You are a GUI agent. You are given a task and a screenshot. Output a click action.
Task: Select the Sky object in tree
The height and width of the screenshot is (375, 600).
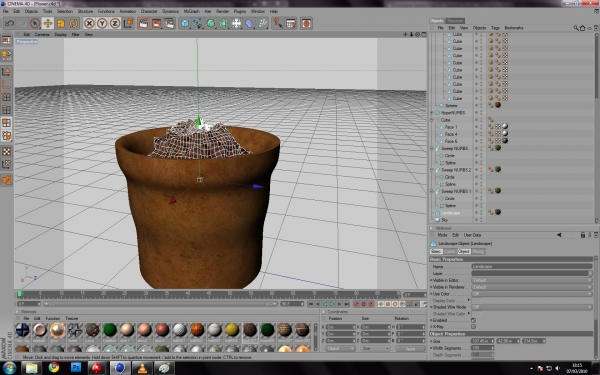[x=444, y=220]
